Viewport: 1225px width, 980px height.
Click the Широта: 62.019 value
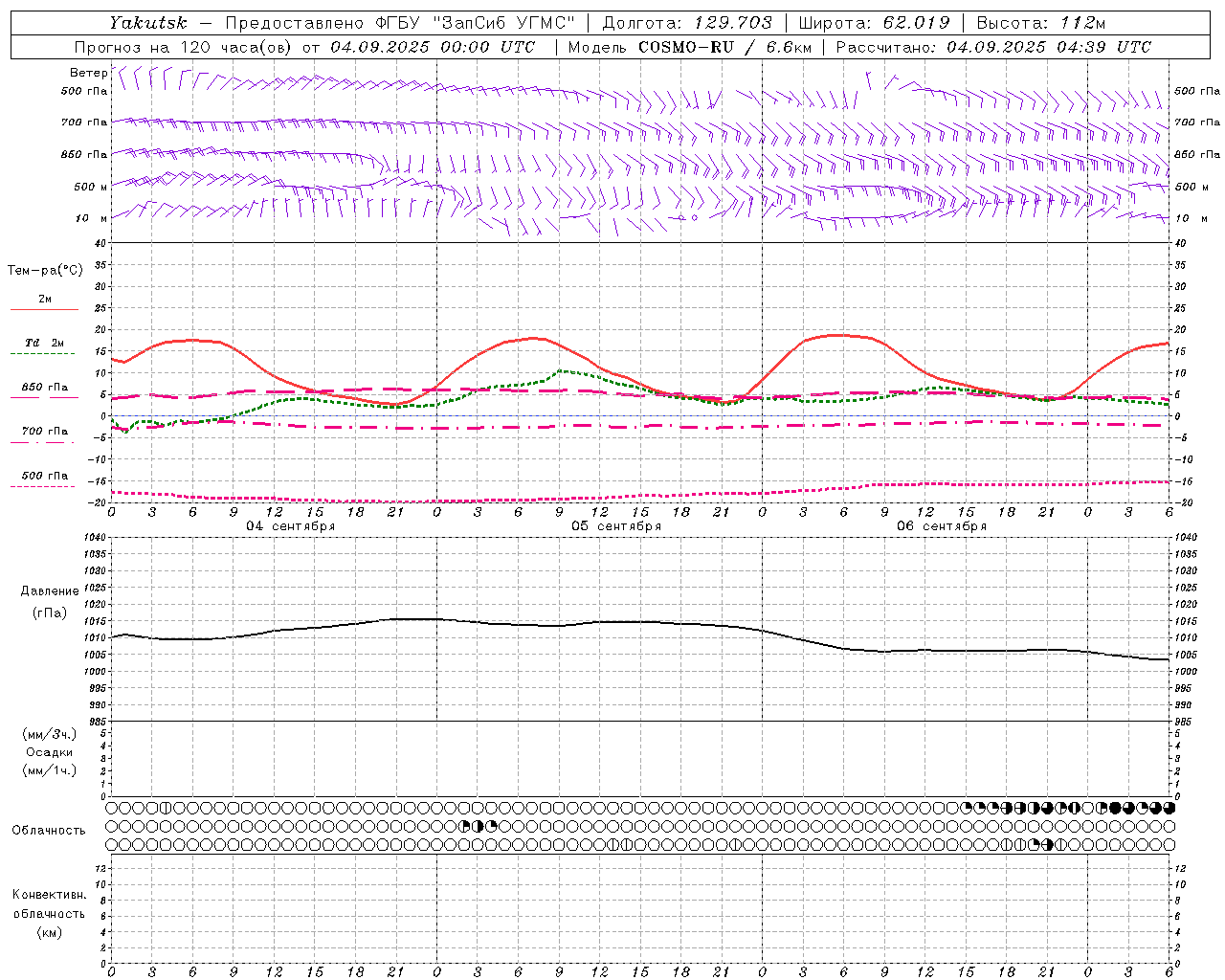click(x=874, y=22)
